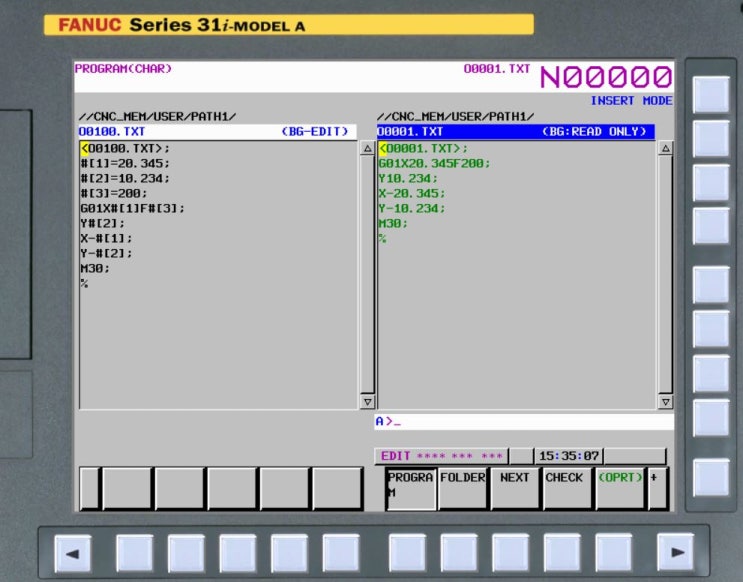Click the //CNC_MEM/USER/PATH1/ path above O0100.TXT
743x582 pixels.
pos(157,117)
